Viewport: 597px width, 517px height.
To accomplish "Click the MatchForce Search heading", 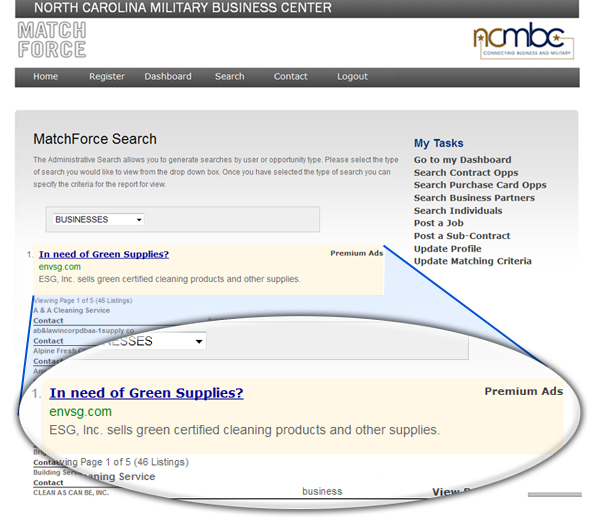I will coord(95,139).
